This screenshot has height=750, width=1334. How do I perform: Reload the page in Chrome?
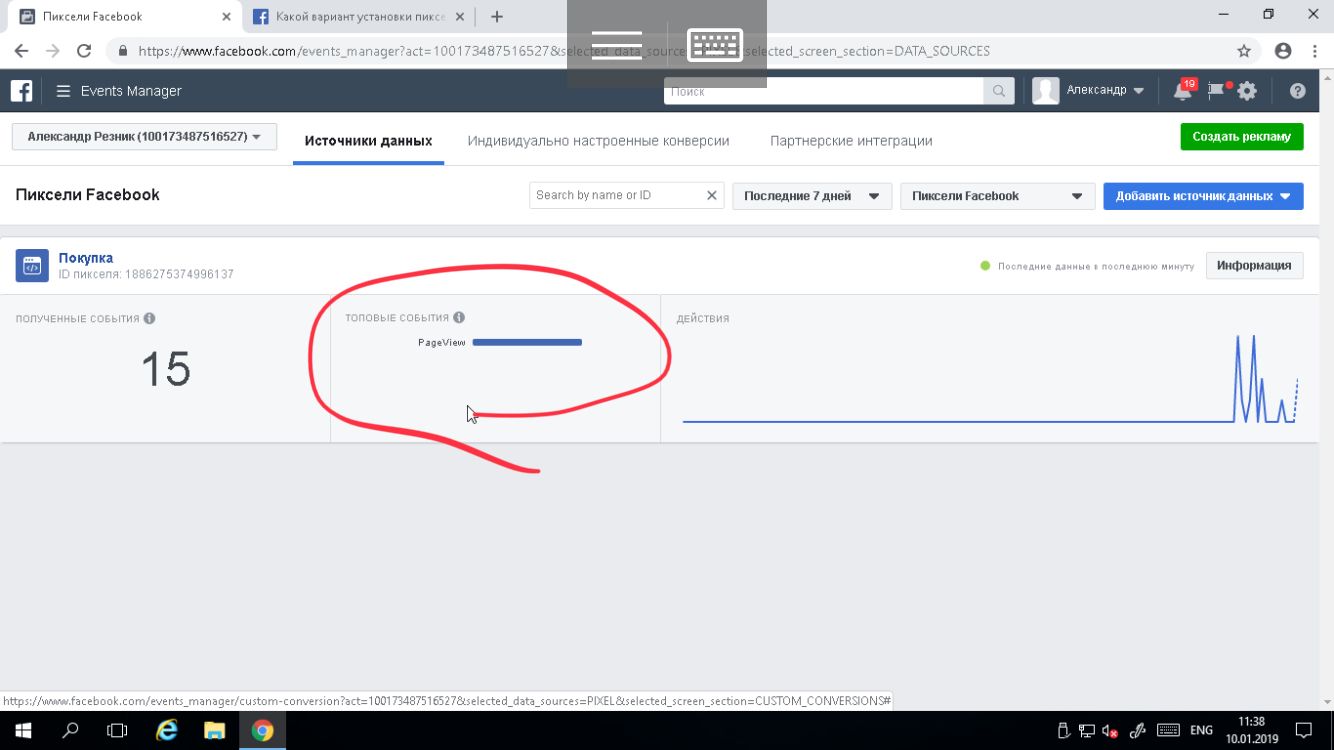(x=84, y=51)
